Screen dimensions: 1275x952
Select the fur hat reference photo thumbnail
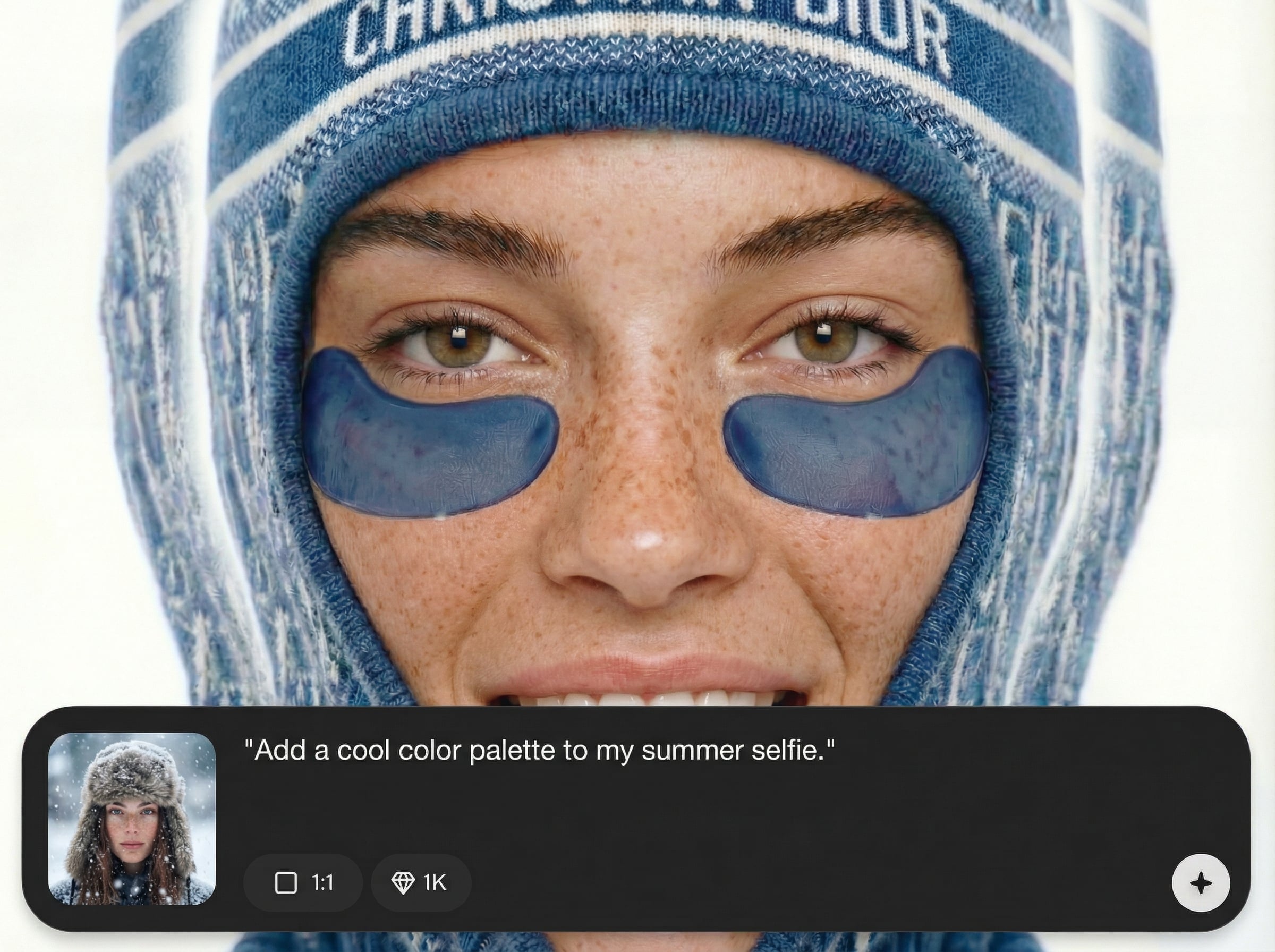click(x=132, y=818)
